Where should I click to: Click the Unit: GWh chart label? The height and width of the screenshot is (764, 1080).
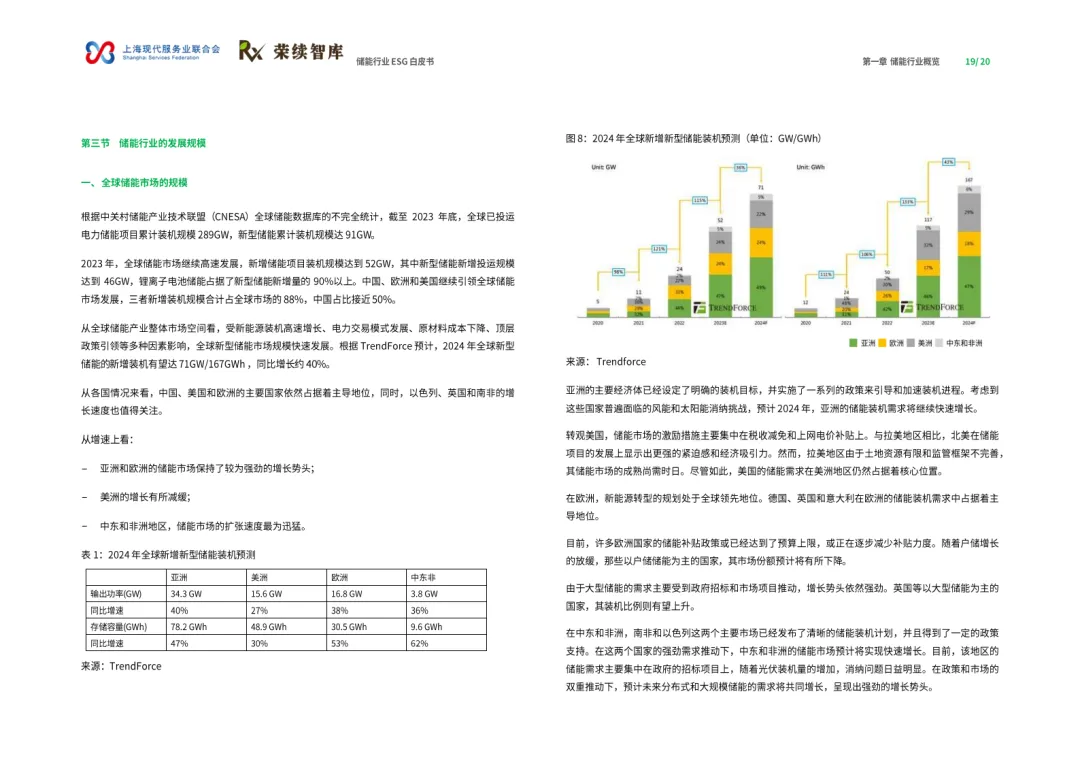[x=811, y=167]
